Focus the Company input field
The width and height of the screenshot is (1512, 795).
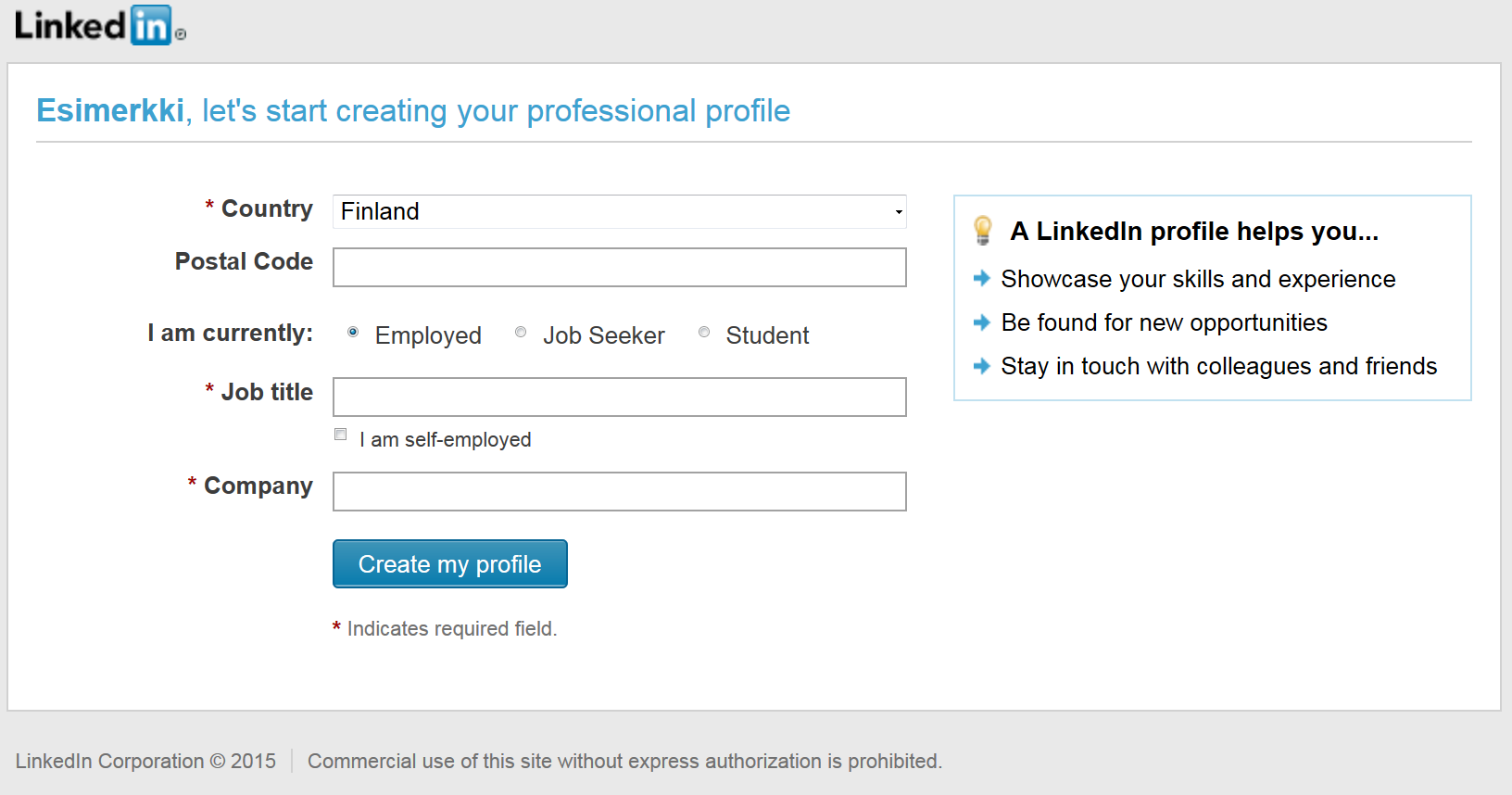click(x=620, y=491)
